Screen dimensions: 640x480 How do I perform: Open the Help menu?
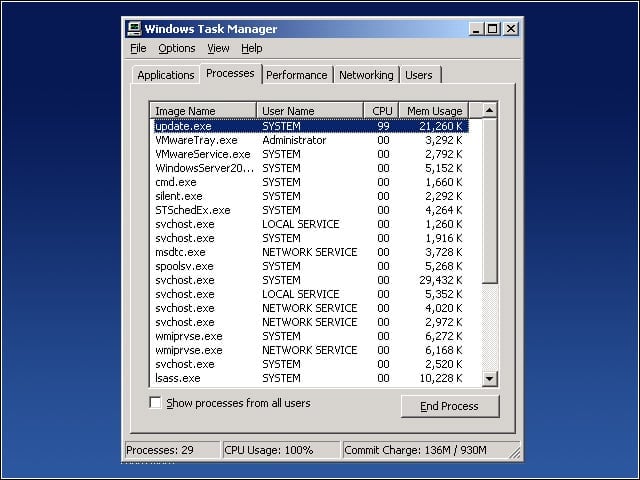251,48
